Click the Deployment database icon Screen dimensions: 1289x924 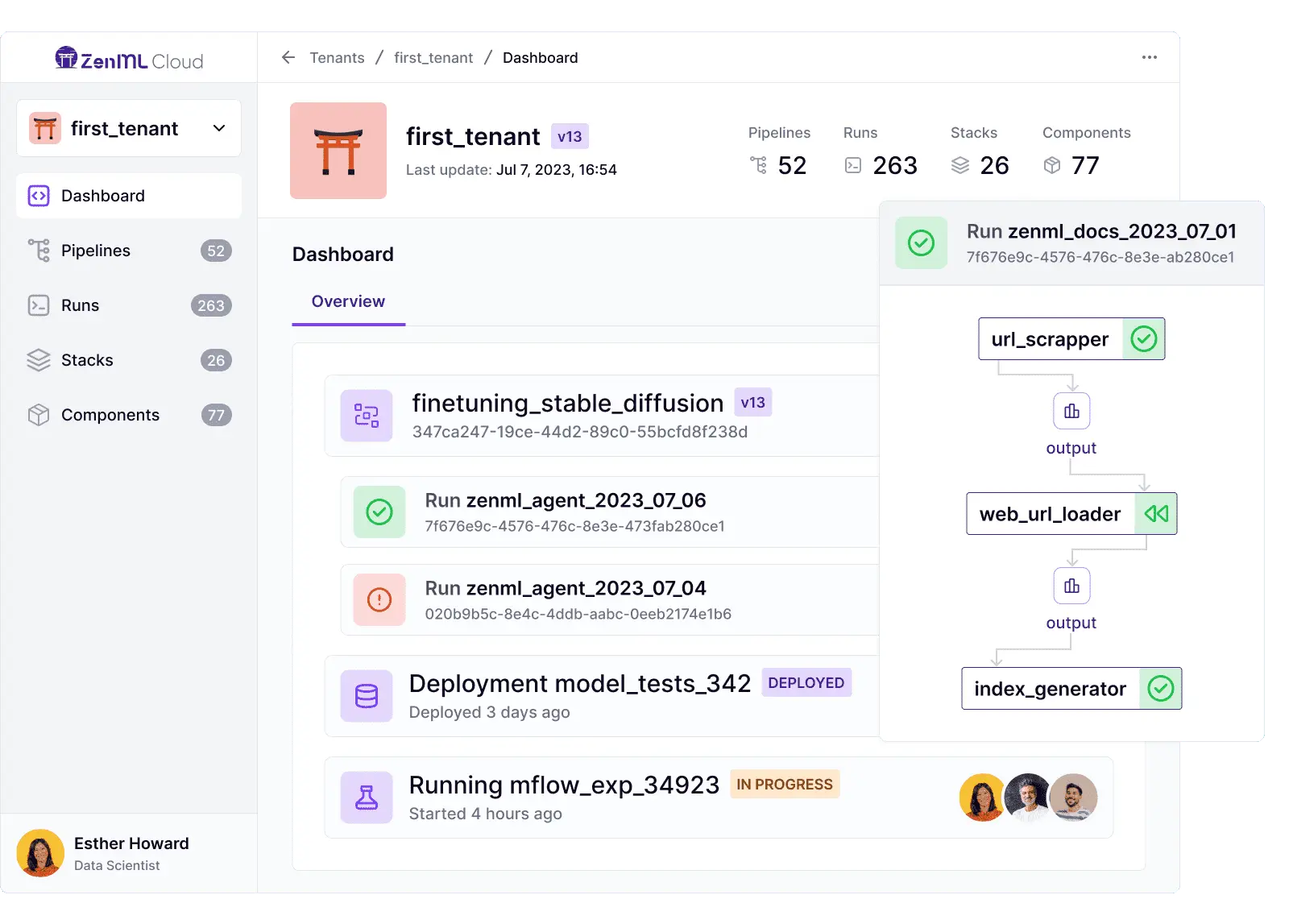[x=367, y=696]
